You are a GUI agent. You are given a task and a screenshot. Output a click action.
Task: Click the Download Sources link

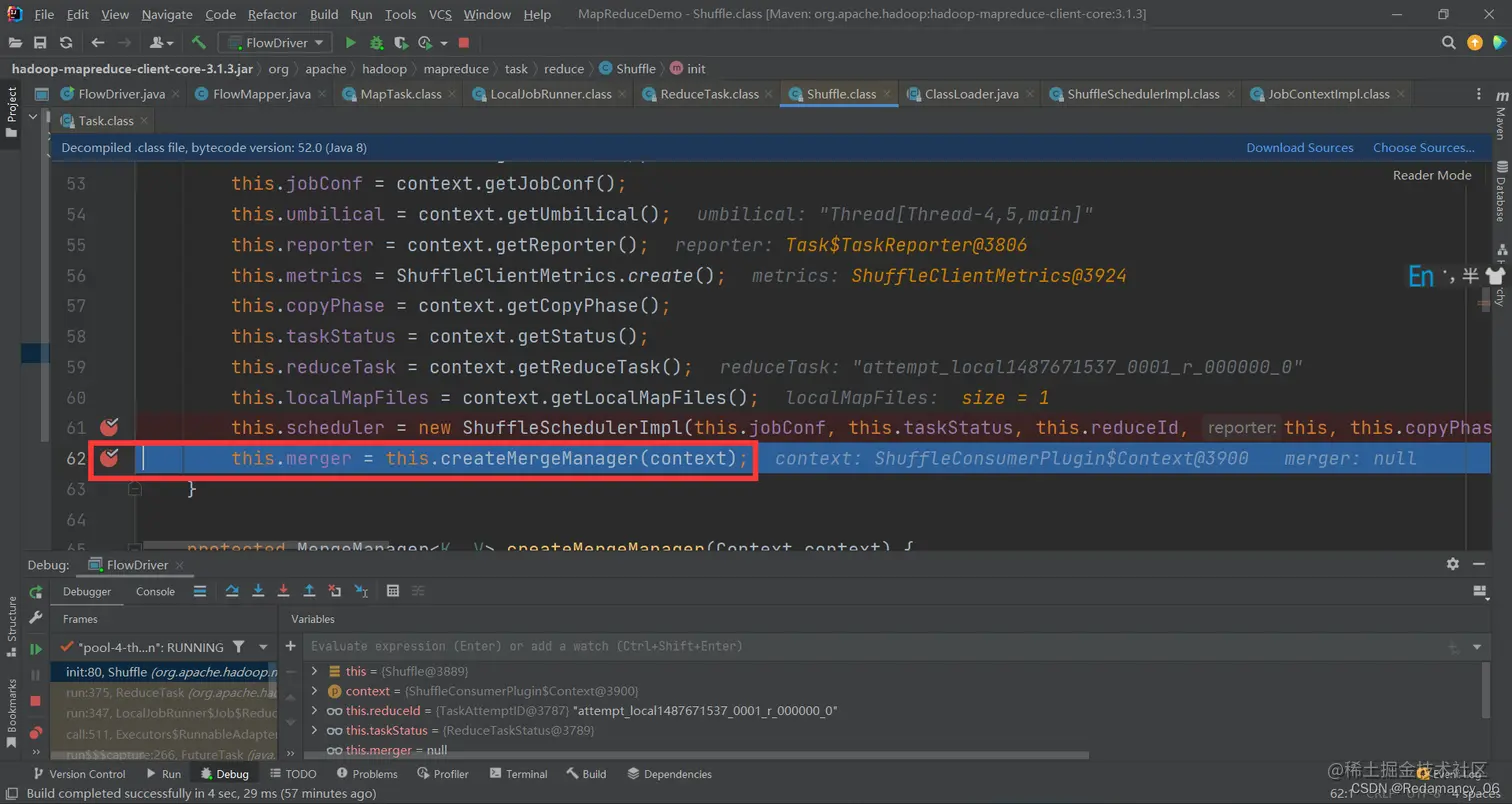tap(1299, 147)
